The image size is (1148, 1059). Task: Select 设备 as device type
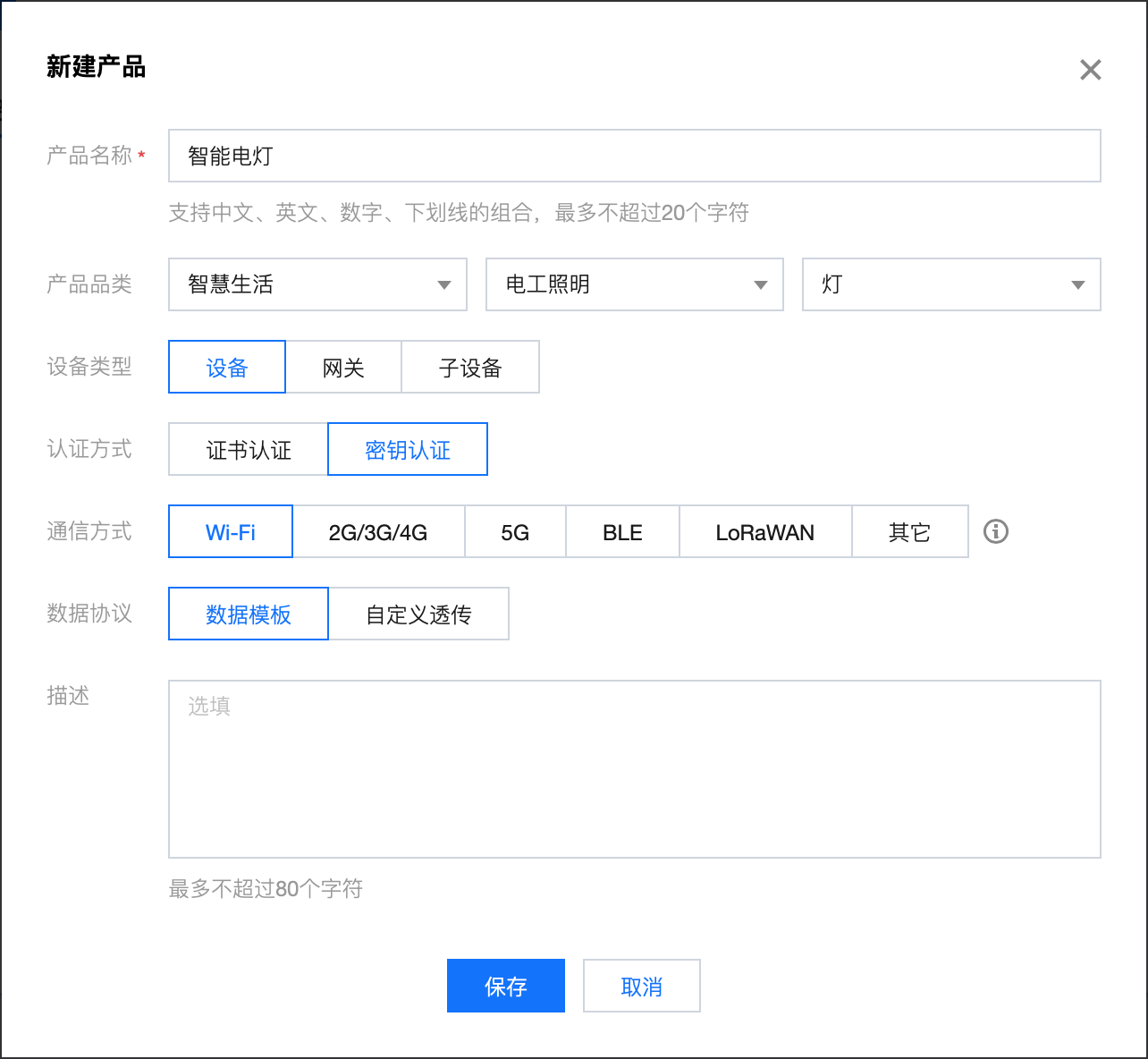(x=227, y=367)
